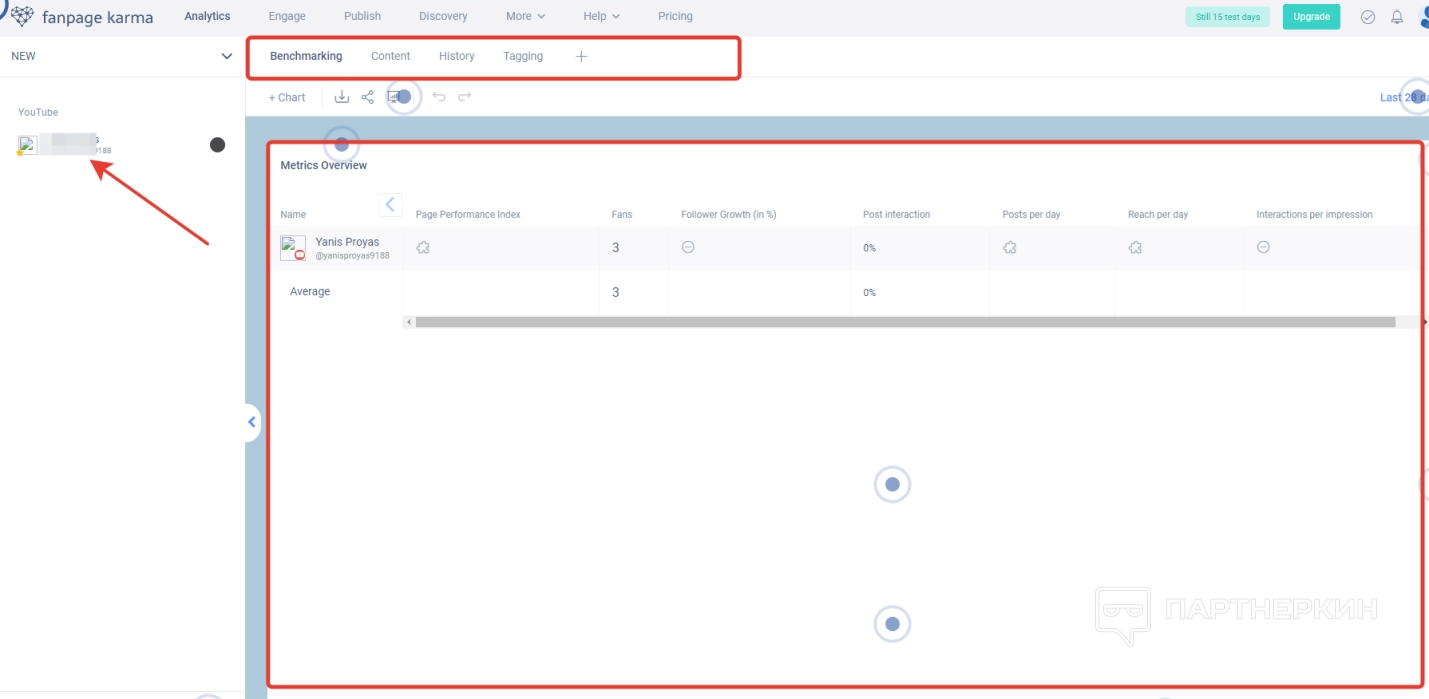The height and width of the screenshot is (699, 1429).
Task: Click the share icon in toolbar
Action: click(x=368, y=97)
